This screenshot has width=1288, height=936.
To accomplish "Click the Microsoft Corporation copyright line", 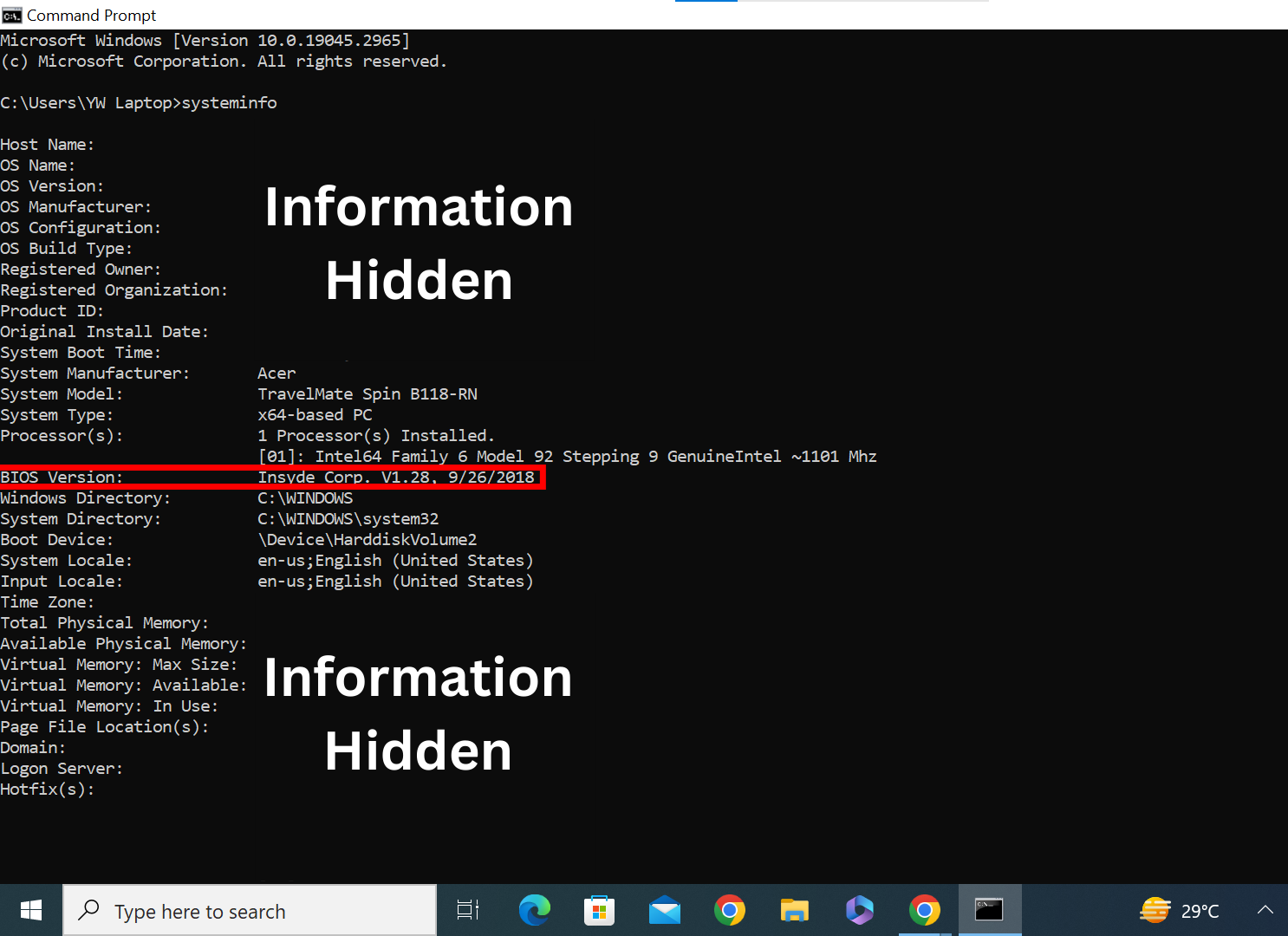I will pos(224,62).
